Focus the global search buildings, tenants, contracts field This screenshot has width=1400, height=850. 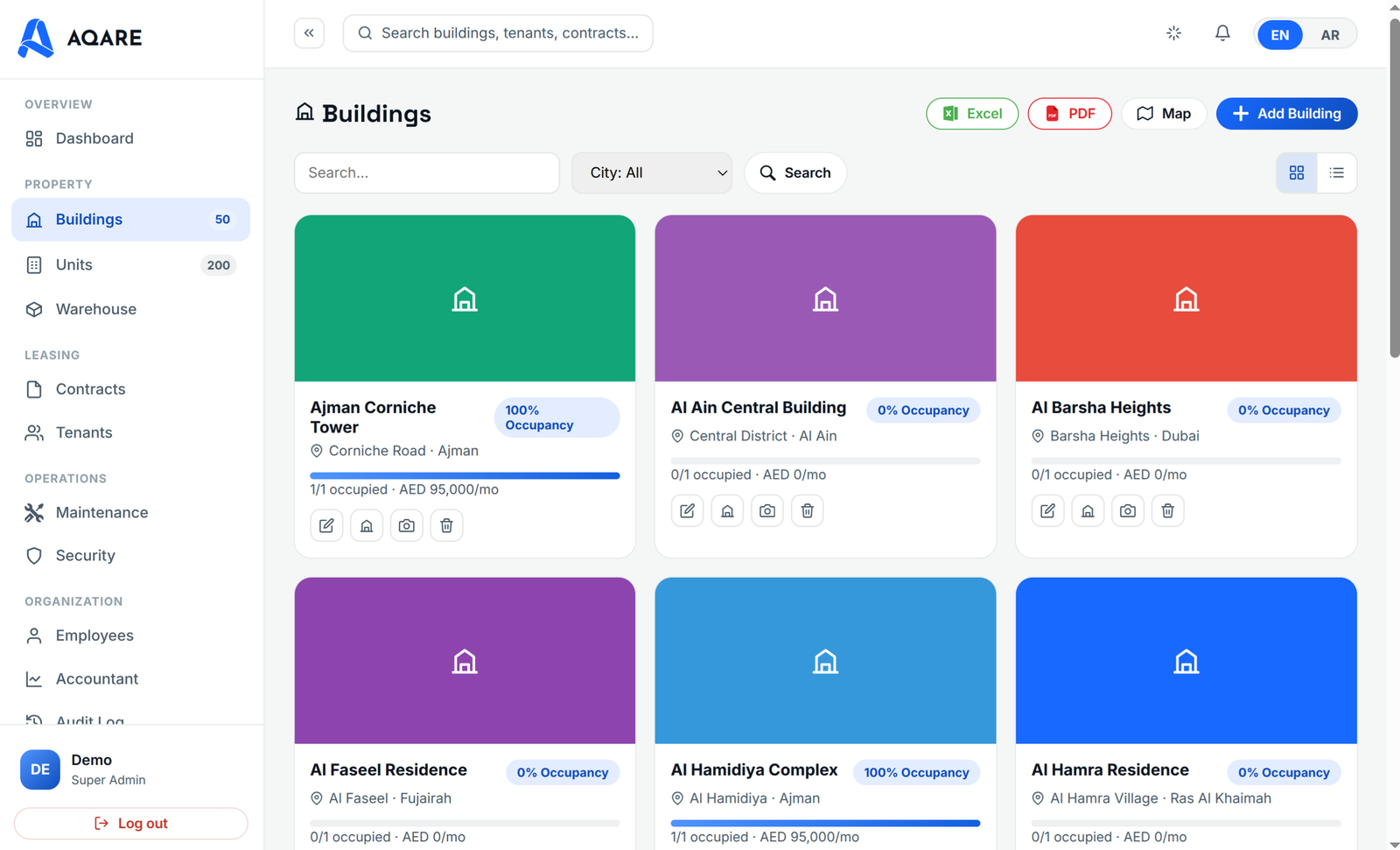pos(498,33)
